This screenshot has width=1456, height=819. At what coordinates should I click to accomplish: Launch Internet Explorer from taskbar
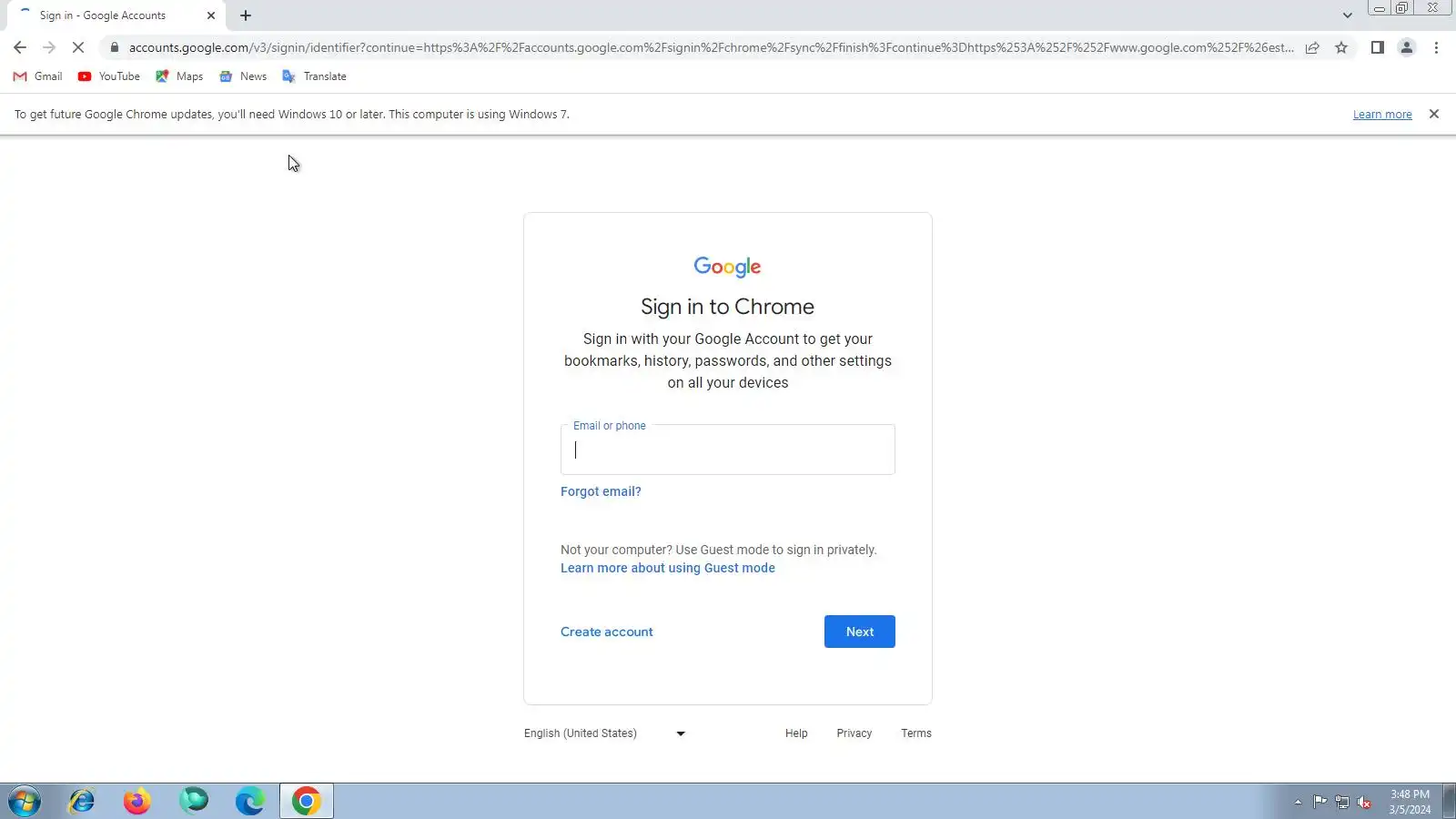[82, 801]
